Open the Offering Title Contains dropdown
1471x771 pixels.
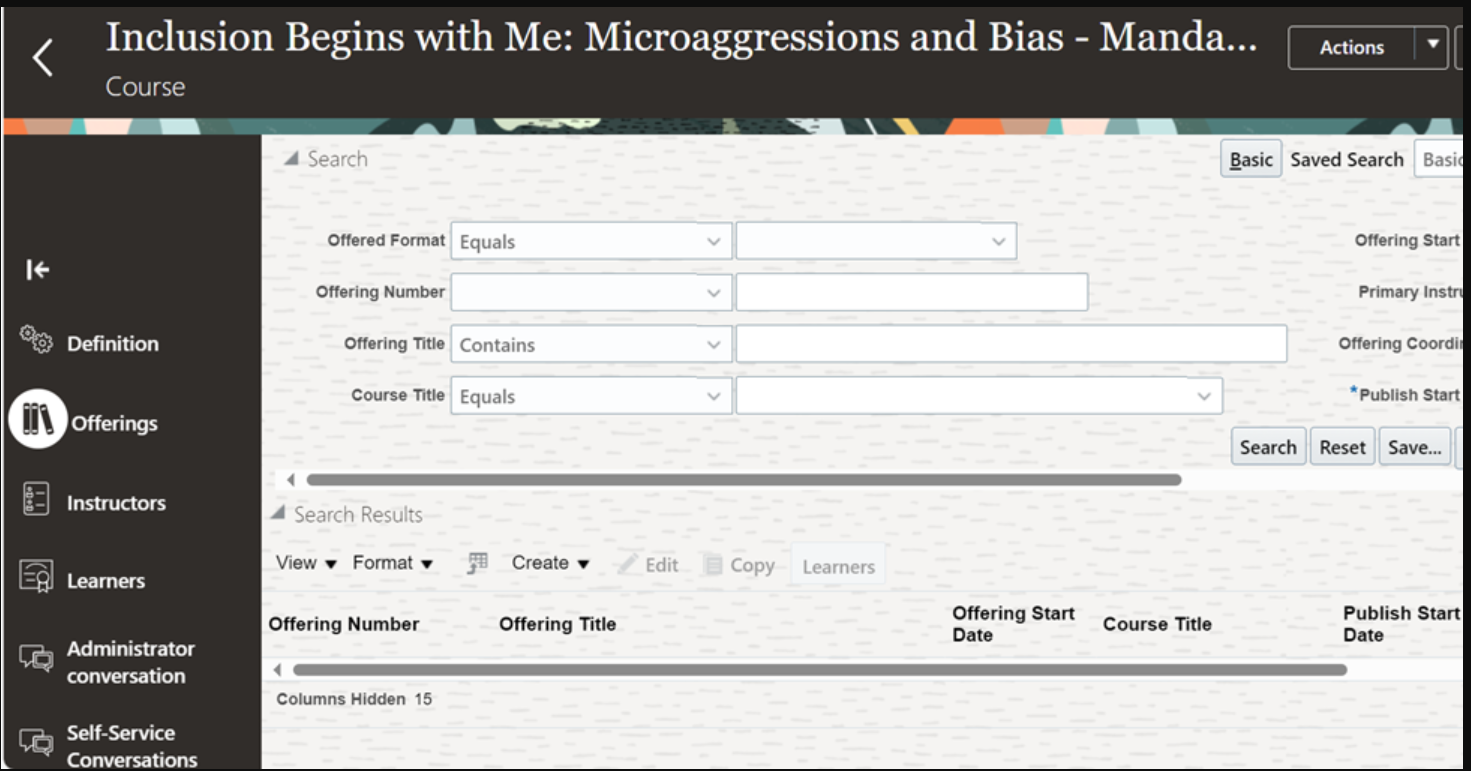[x=591, y=344]
